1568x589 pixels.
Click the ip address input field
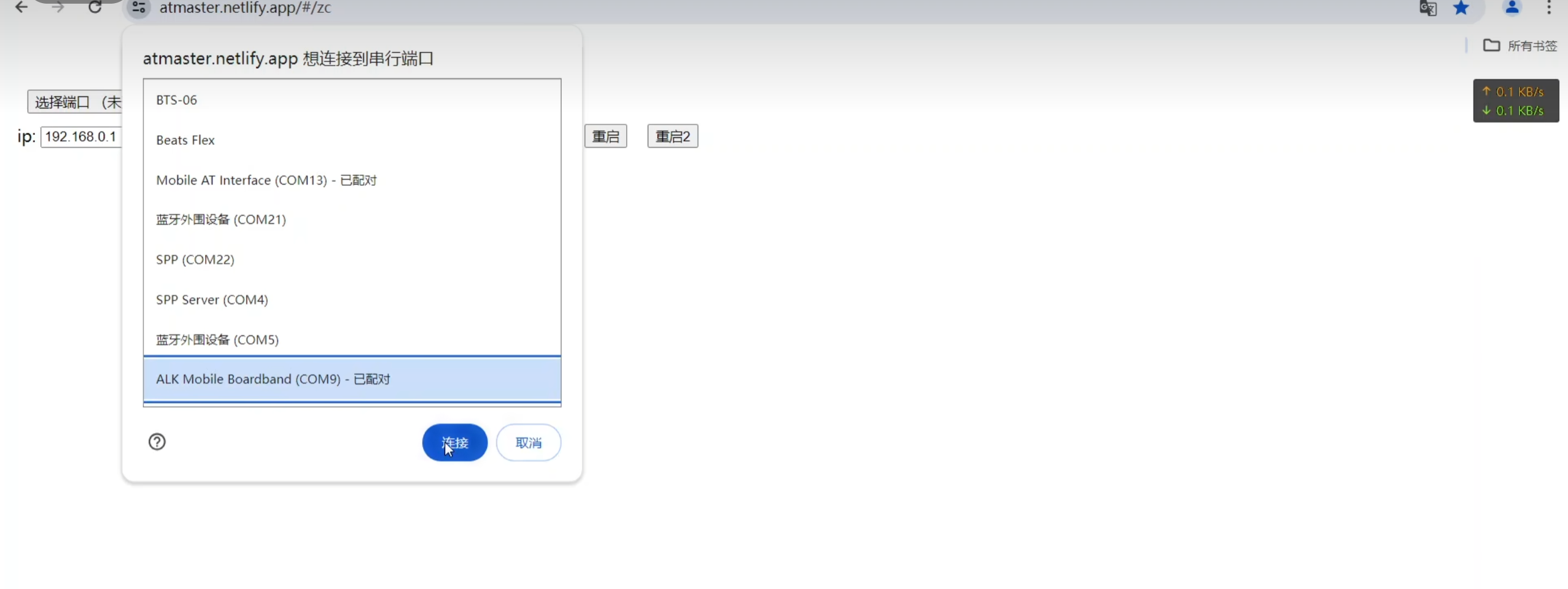pyautogui.click(x=81, y=136)
